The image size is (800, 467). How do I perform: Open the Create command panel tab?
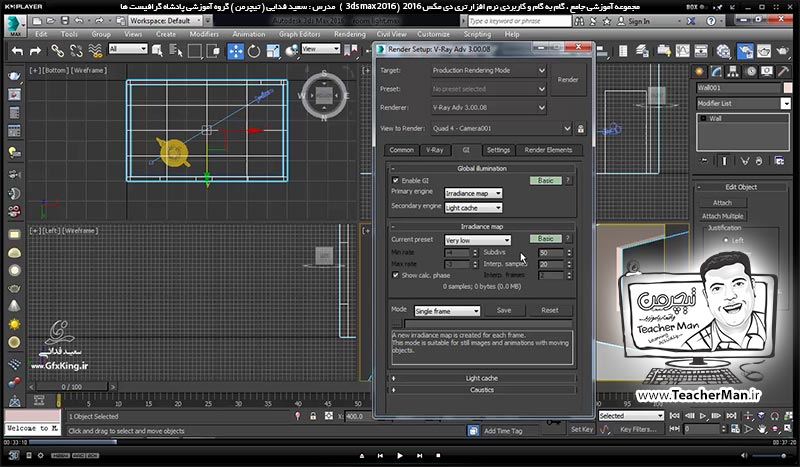699,71
